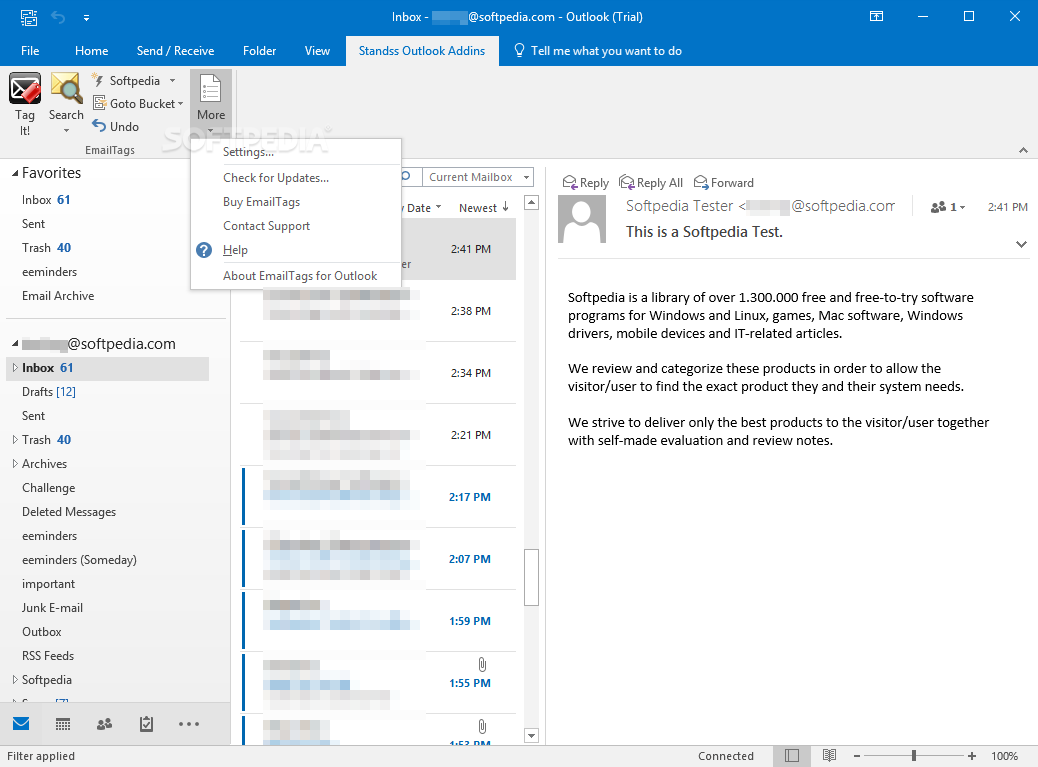Viewport: 1038px width, 767px height.
Task: Choose Settings... from the More menu
Action: coord(296,152)
